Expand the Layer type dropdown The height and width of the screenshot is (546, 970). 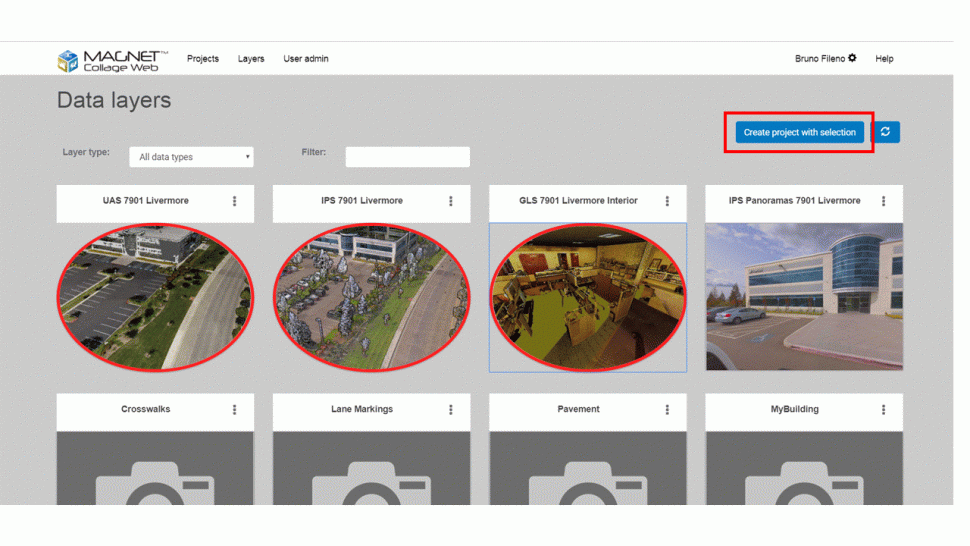(x=191, y=157)
